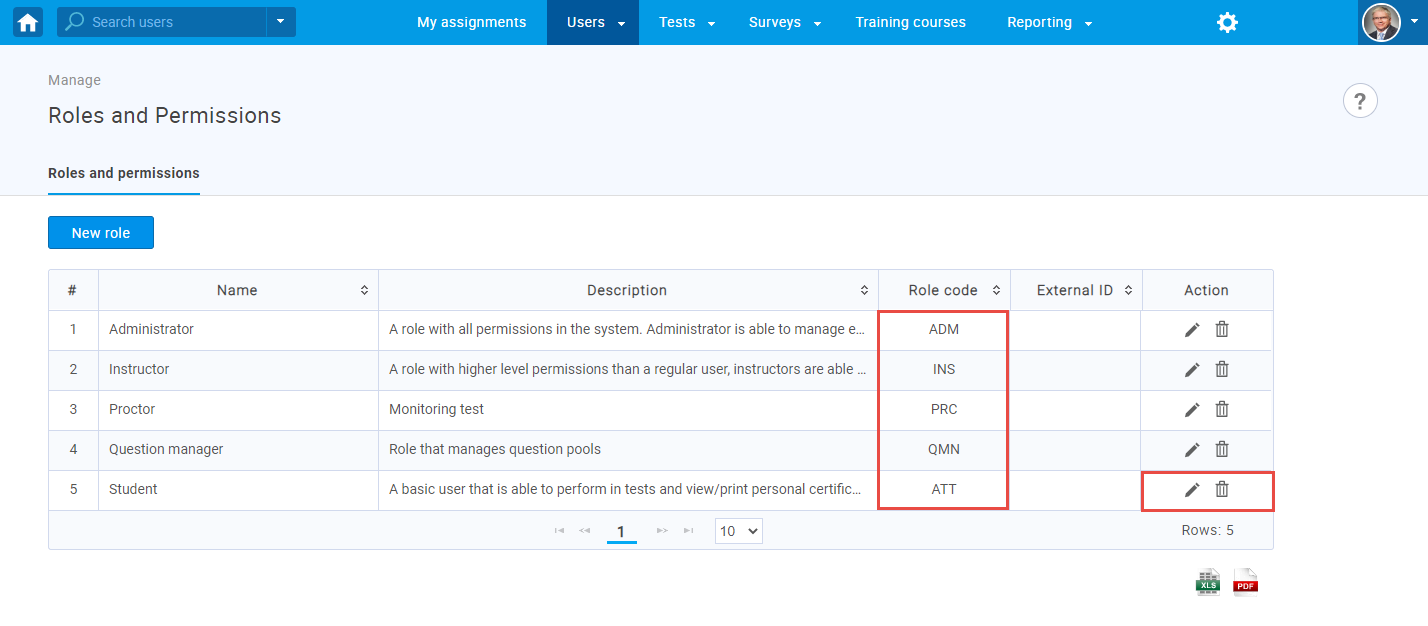Select the Administrator name cell

click(238, 330)
